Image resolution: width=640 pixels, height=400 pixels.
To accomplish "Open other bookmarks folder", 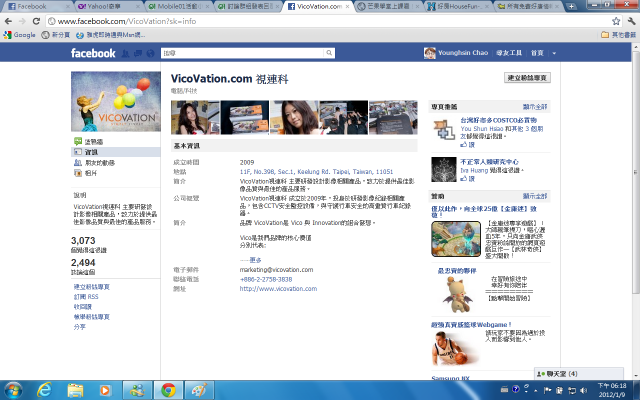I will [619, 35].
